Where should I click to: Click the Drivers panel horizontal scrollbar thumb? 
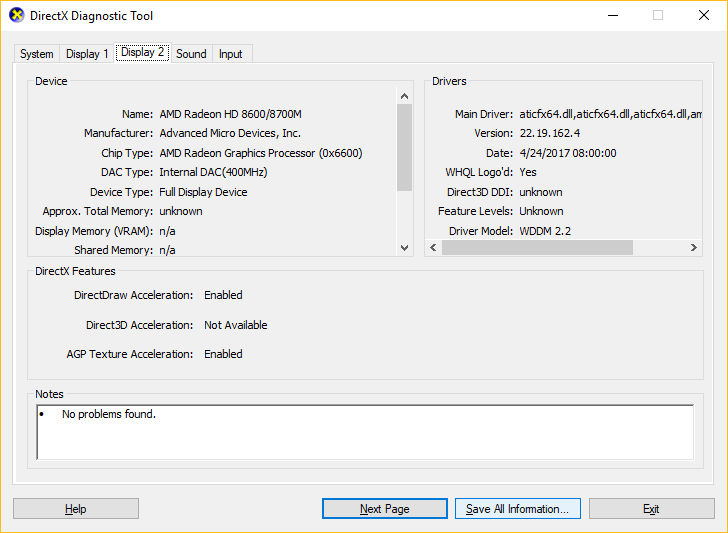537,247
